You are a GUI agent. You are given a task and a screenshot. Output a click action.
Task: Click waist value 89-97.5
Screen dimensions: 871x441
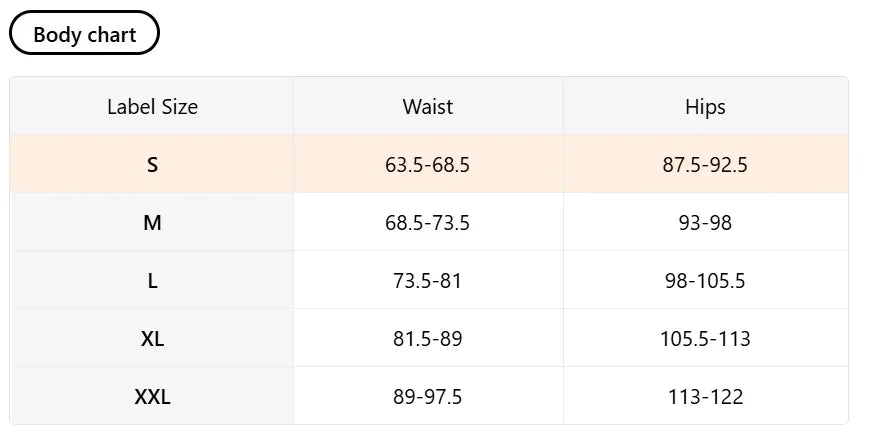point(427,397)
